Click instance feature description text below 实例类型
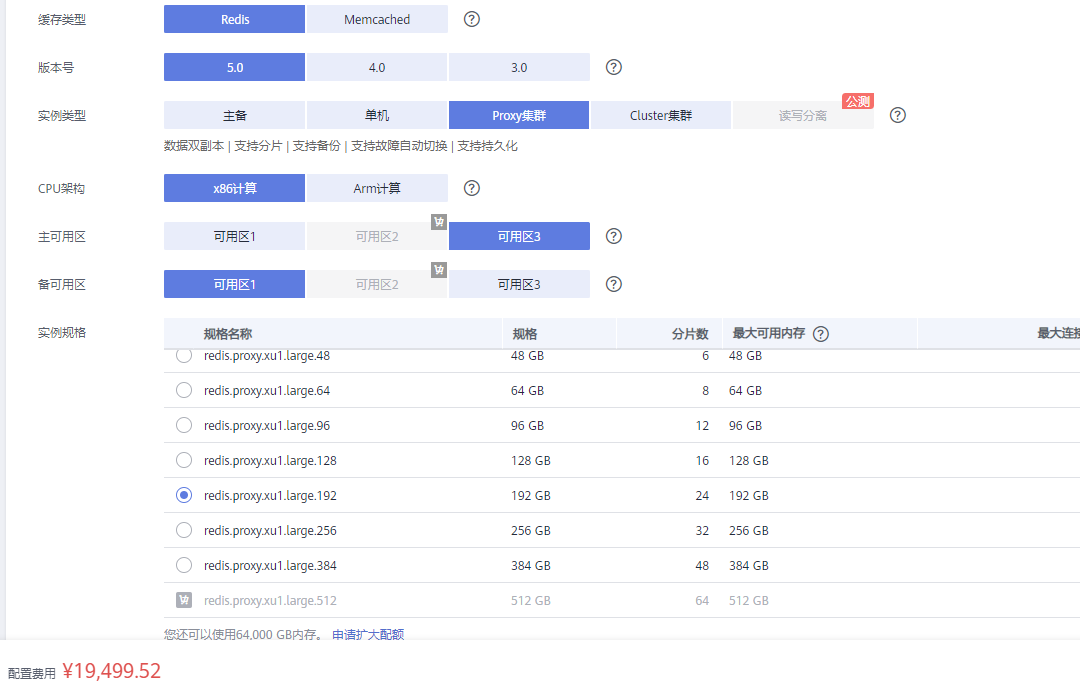Screen dimensions: 1080x687 [x=341, y=146]
